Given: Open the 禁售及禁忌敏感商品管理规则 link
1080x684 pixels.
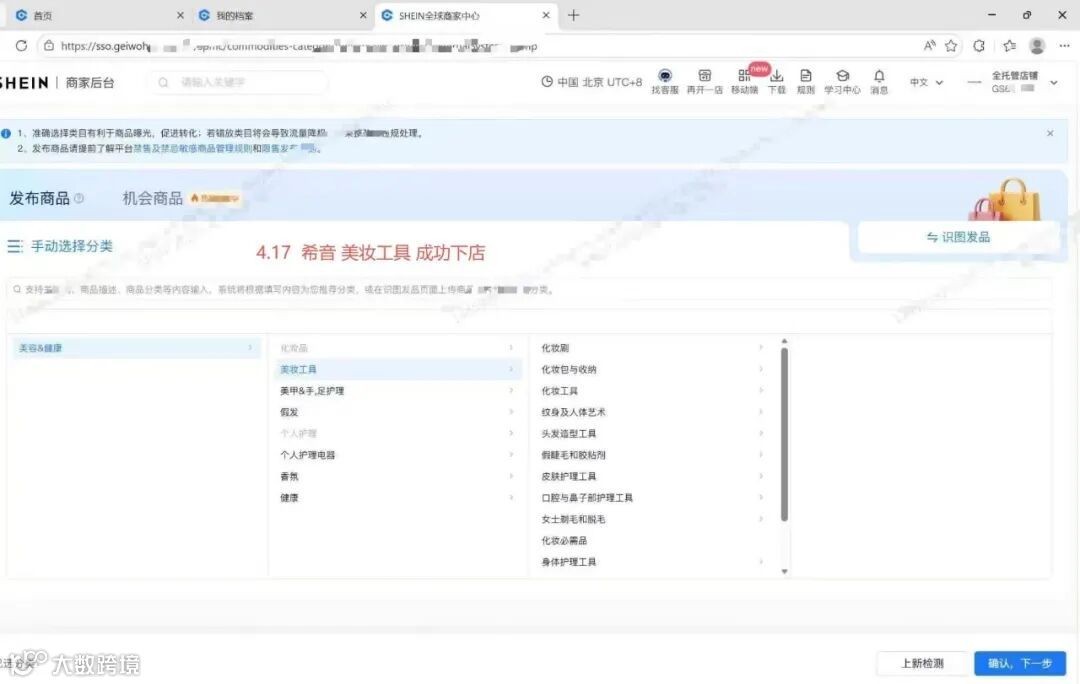Looking at the screenshot, I should click(x=192, y=148).
